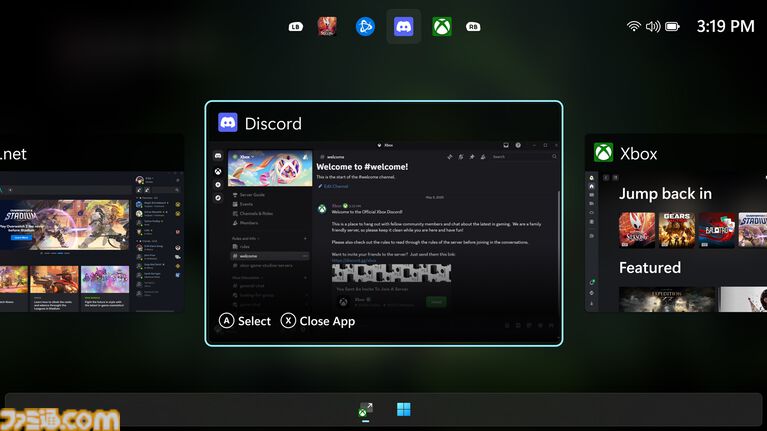Click the RB bumper indicator
Screen dimensions: 767x431
click(473, 26)
